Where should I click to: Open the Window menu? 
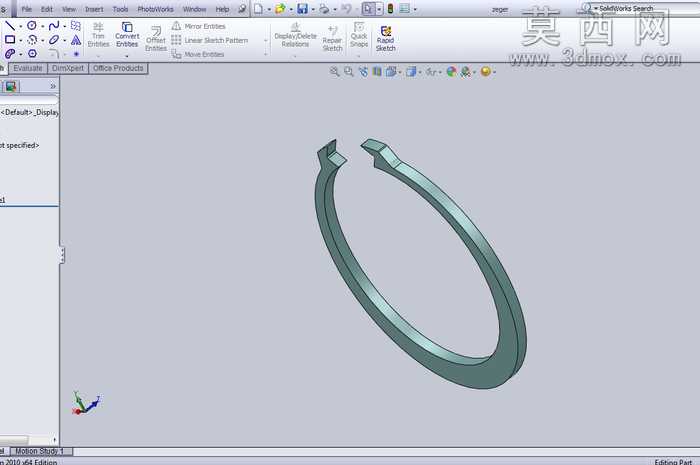click(x=195, y=9)
